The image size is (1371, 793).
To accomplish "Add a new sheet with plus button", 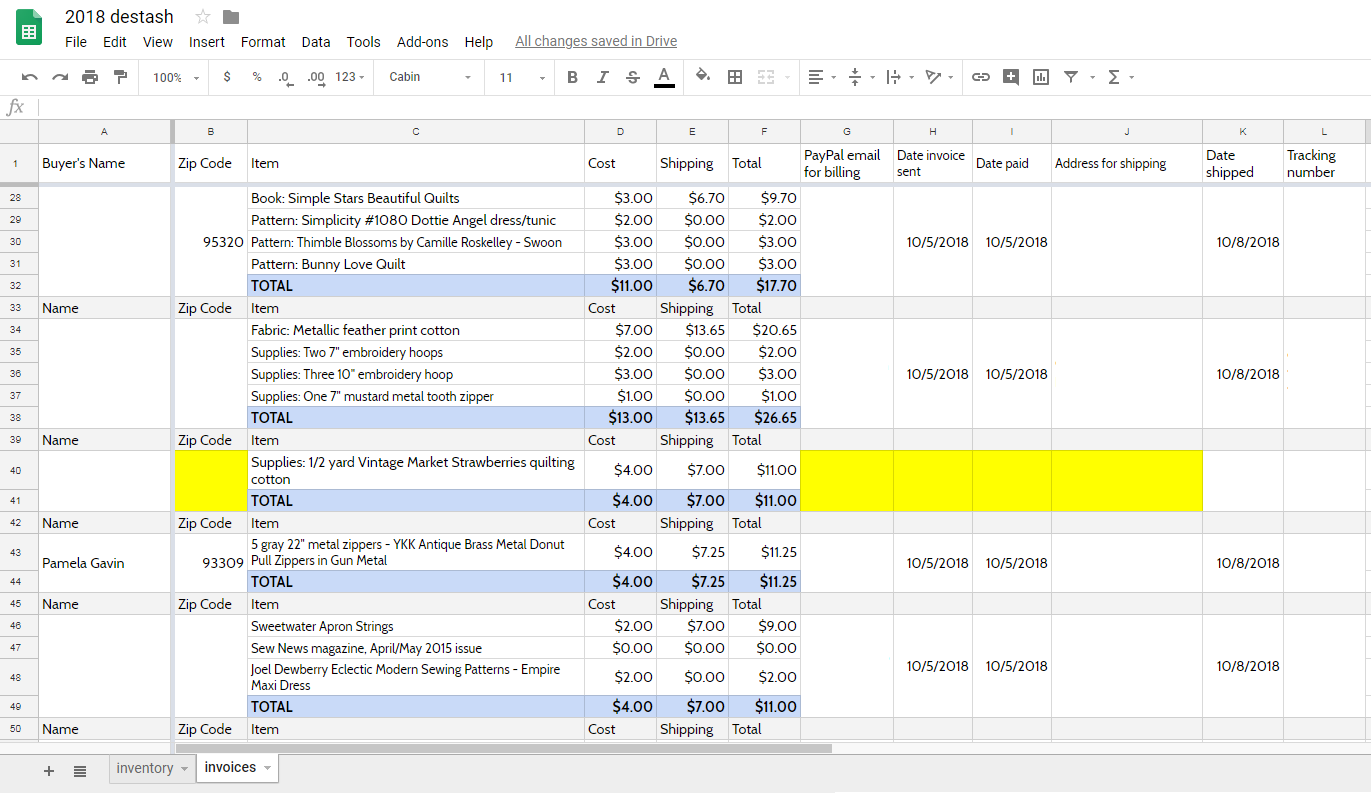I will click(48, 770).
